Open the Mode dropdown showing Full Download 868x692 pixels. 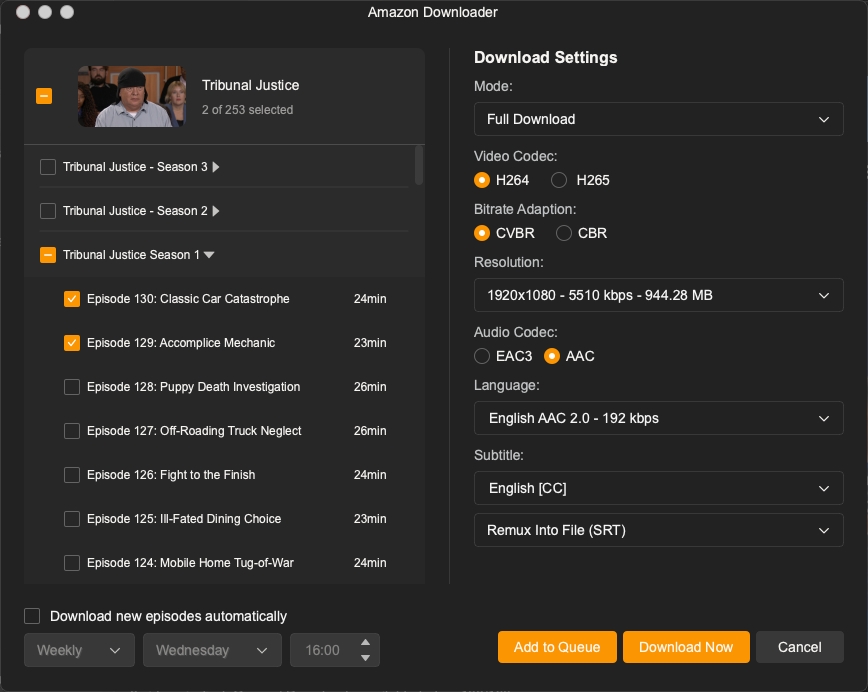658,119
